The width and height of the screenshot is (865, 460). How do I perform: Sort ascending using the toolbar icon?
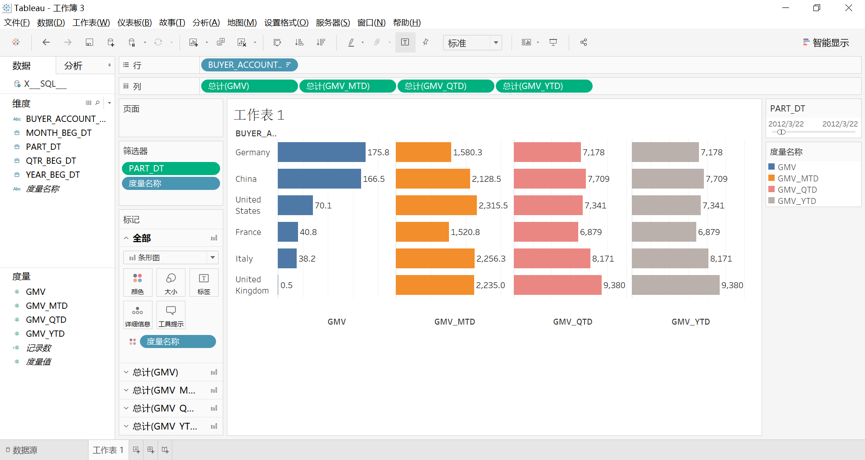(x=299, y=43)
